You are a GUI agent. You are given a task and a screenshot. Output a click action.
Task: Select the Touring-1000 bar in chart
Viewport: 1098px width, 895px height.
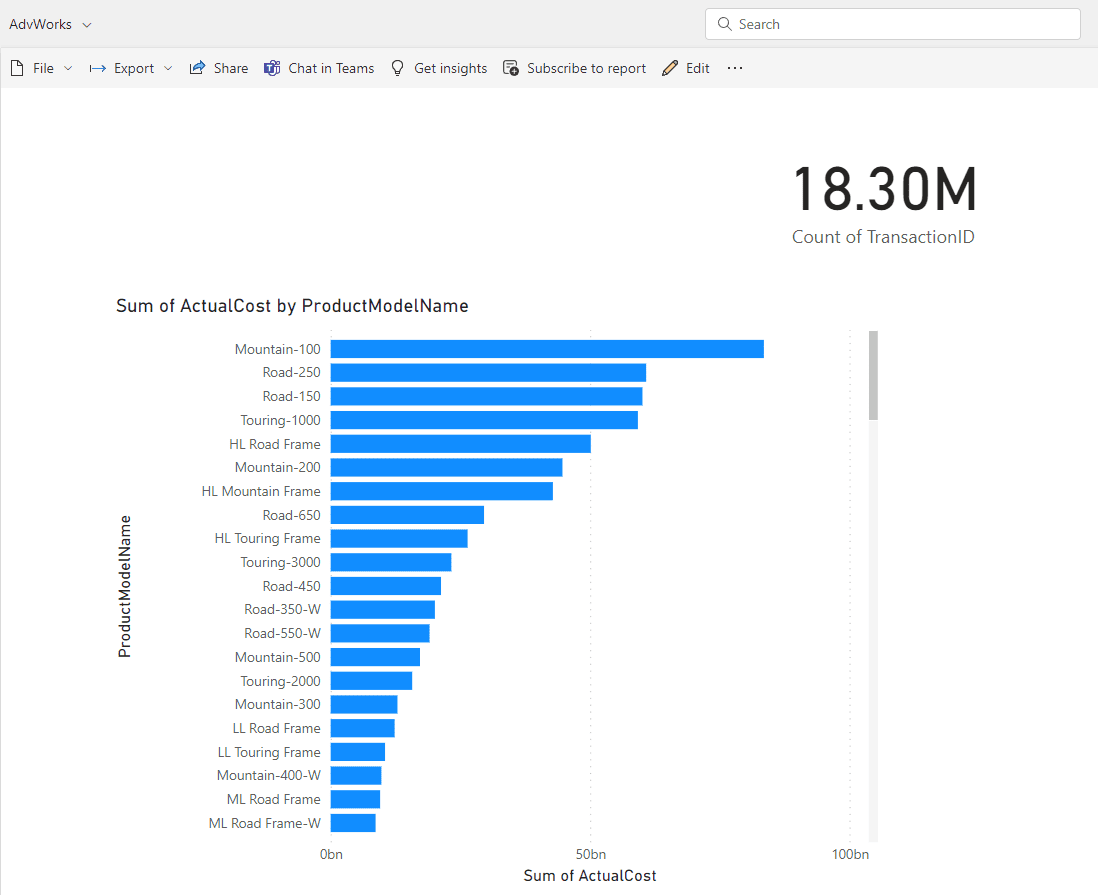coord(483,420)
